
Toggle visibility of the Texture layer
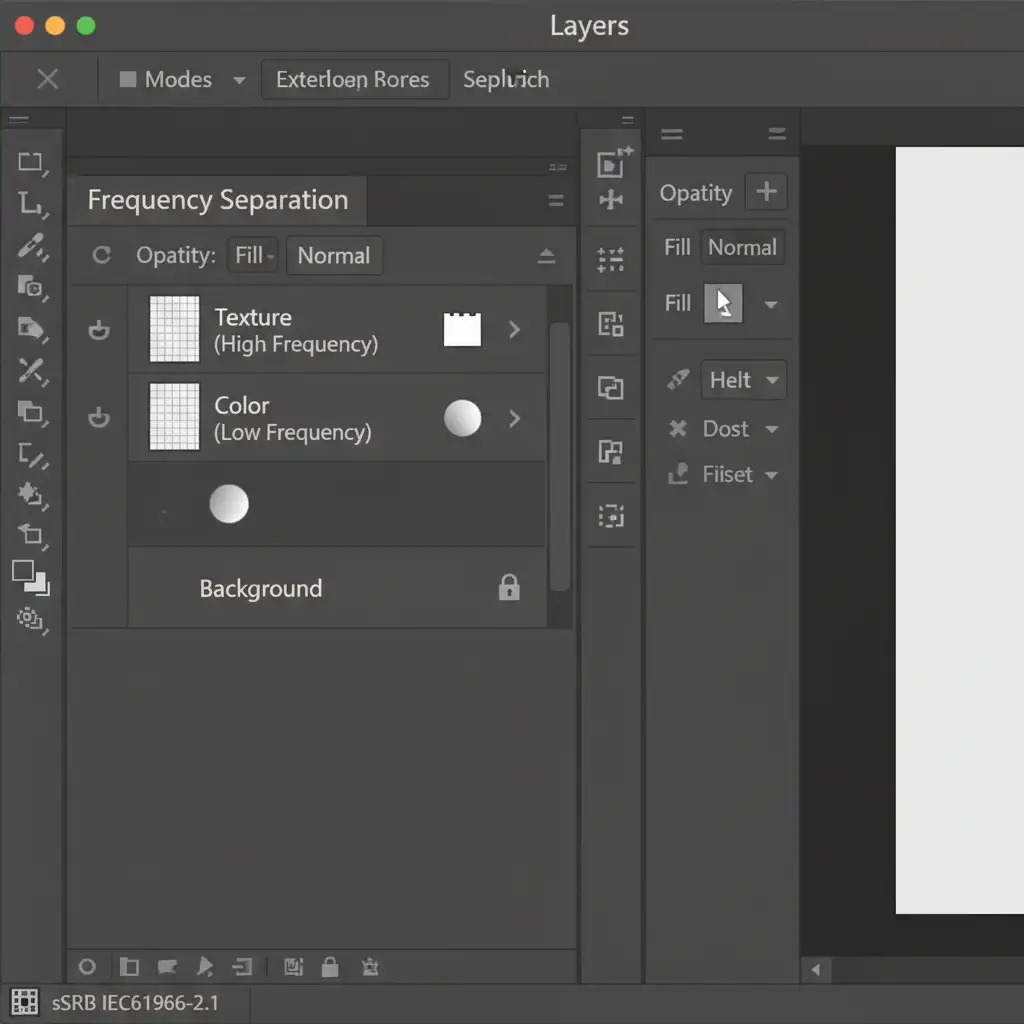click(x=99, y=330)
